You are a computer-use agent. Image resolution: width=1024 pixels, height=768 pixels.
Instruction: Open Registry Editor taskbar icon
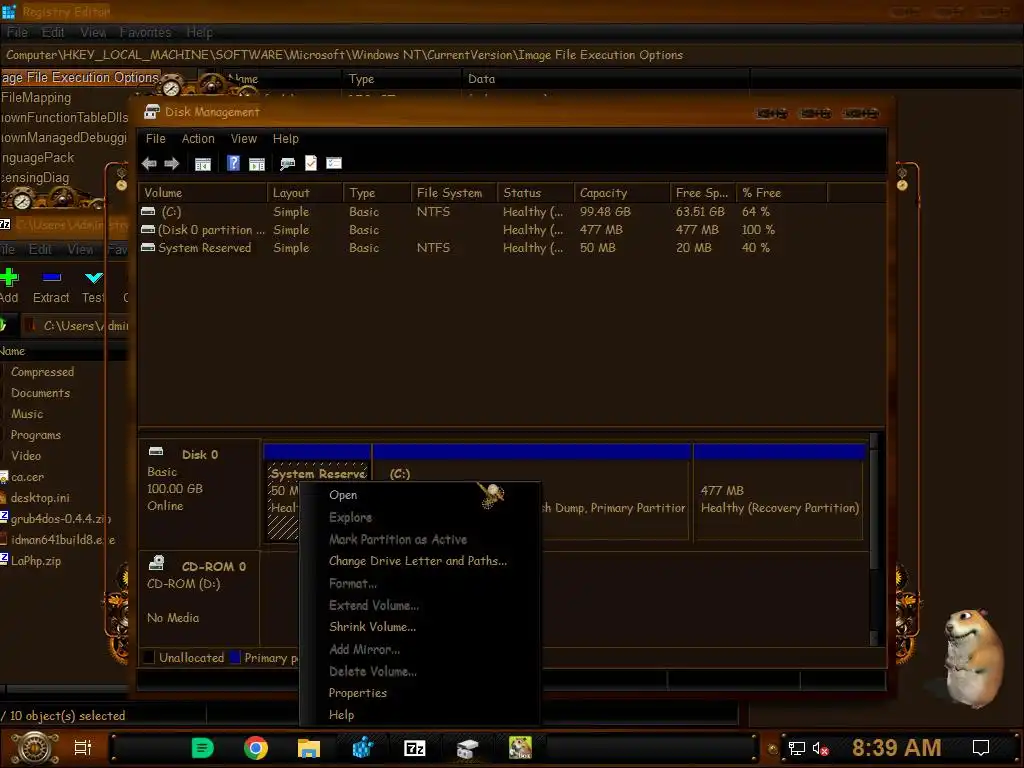point(362,748)
